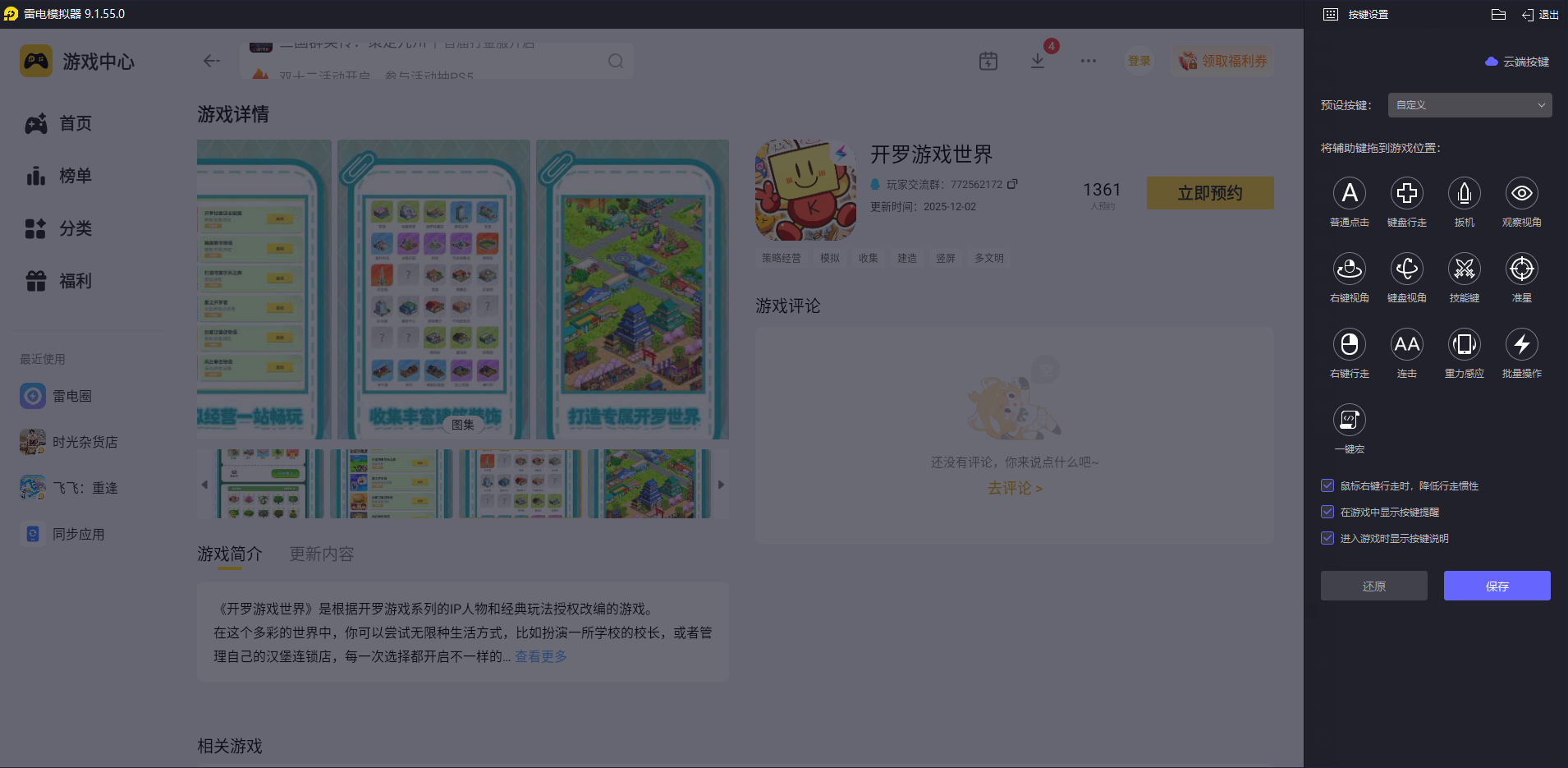Launch 飞飞：重逢 from recent list

point(69,488)
